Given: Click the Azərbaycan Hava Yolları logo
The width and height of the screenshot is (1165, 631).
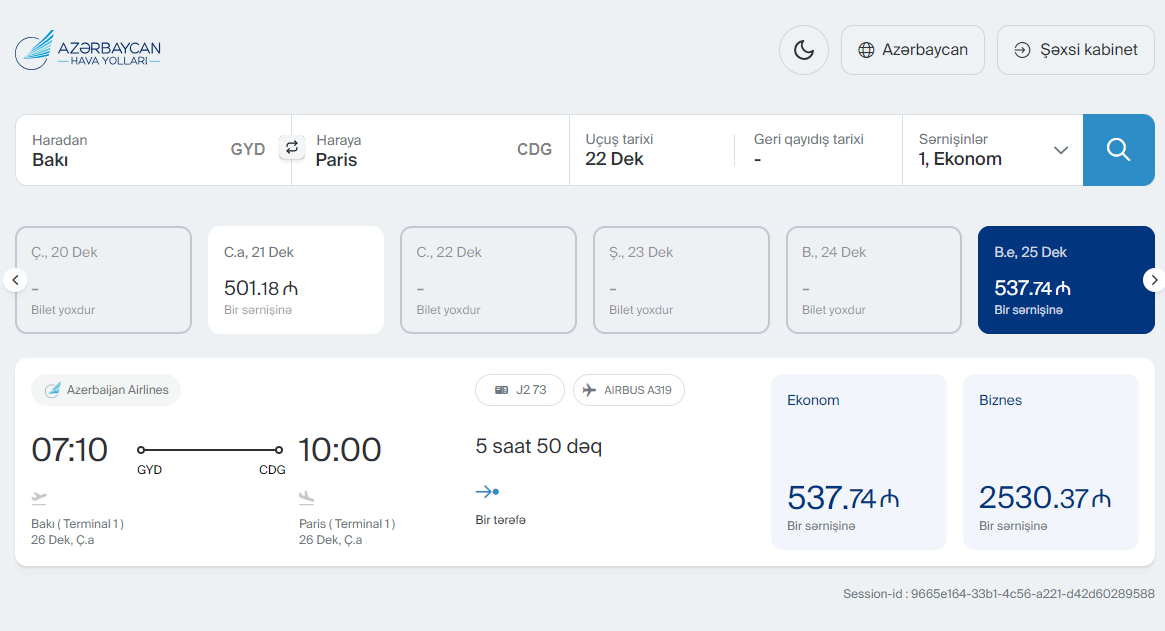Looking at the screenshot, I should click(88, 50).
